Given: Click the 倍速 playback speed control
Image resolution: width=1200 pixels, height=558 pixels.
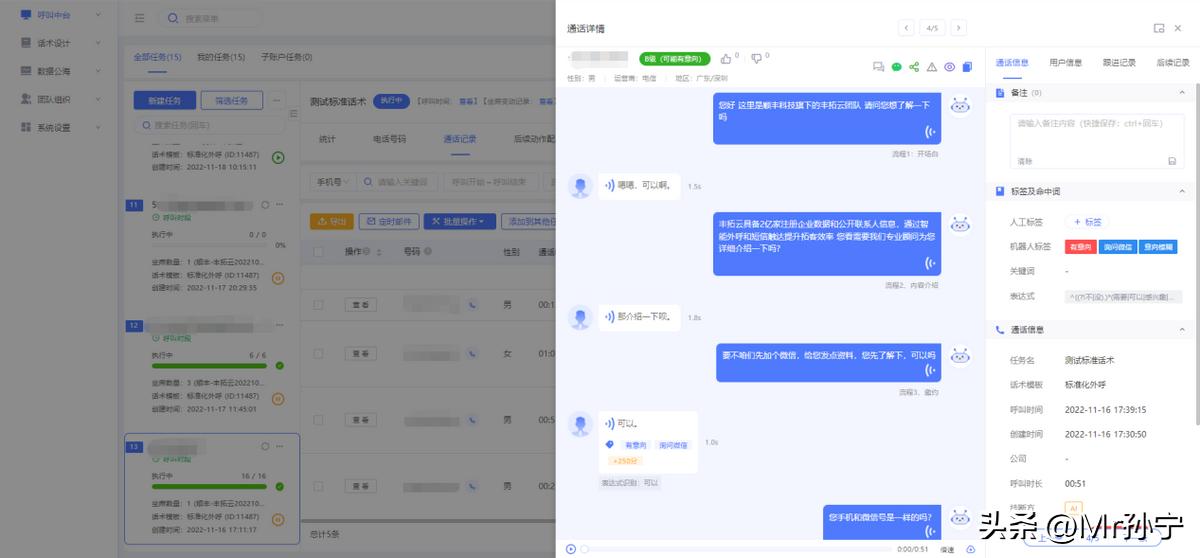Looking at the screenshot, I should click(948, 549).
